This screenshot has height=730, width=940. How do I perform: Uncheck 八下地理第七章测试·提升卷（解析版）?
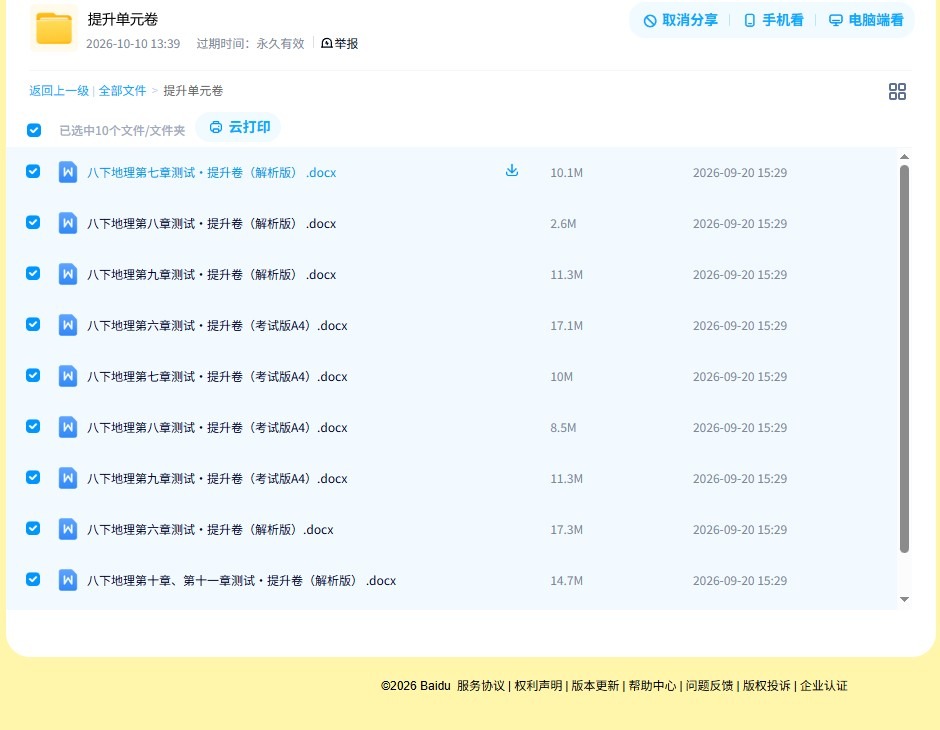tap(33, 171)
